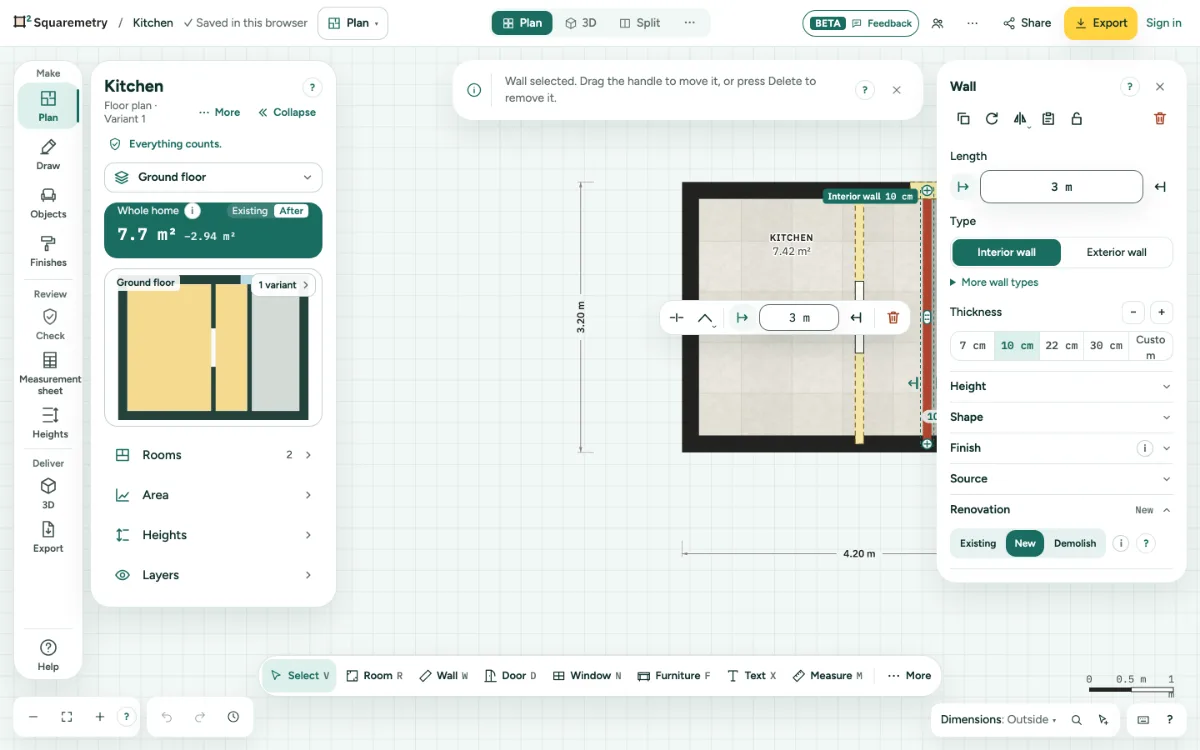Click the lock icon in Wall panel

[1076, 118]
